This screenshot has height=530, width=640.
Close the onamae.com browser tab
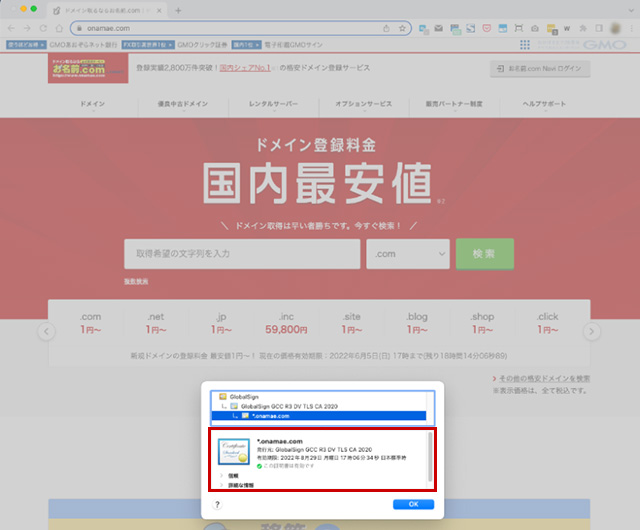[x=159, y=11]
